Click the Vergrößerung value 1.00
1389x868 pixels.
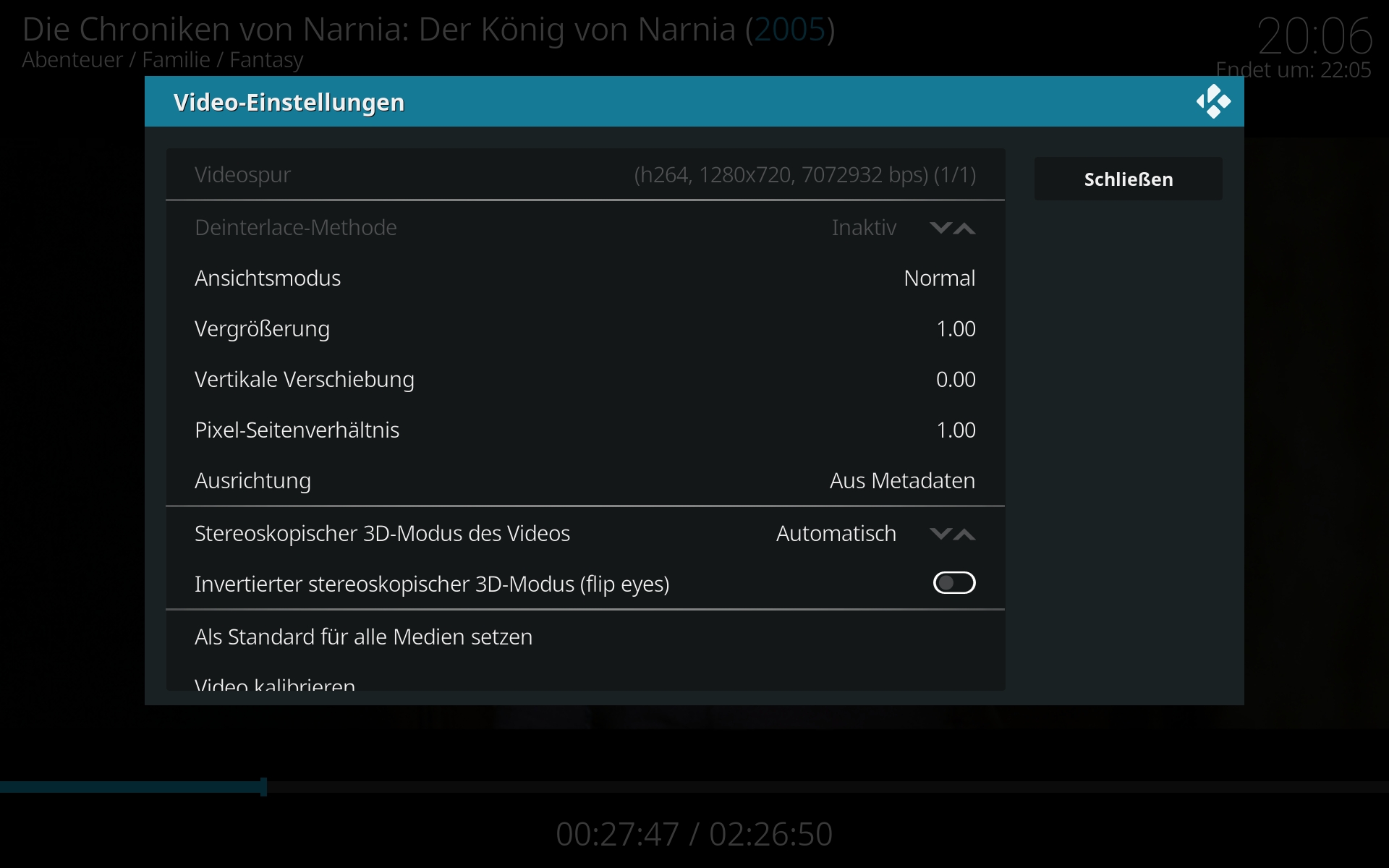(956, 328)
